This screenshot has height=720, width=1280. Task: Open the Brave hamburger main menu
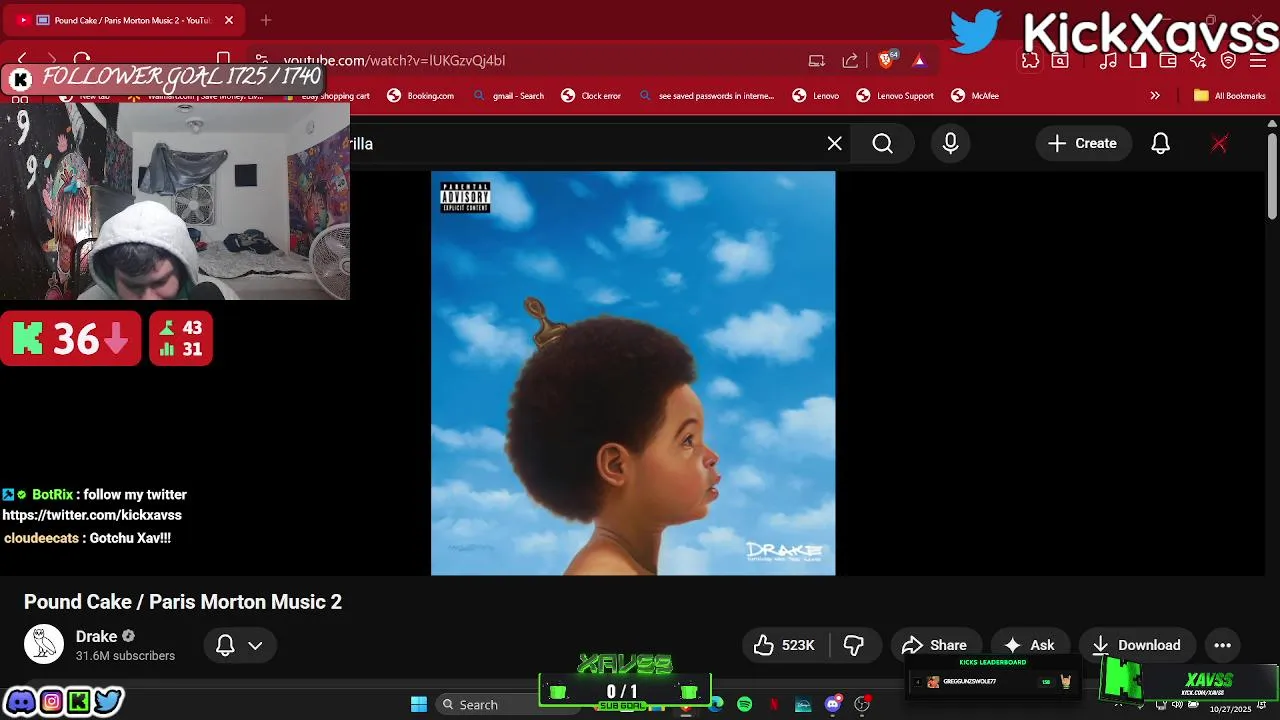point(1258,60)
